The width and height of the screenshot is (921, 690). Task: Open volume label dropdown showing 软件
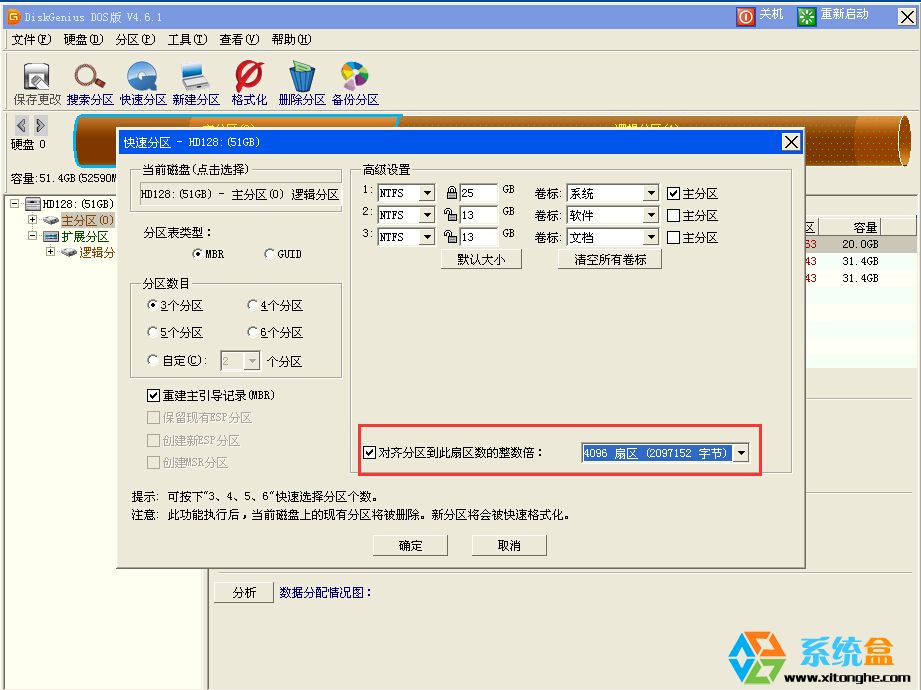click(x=651, y=216)
